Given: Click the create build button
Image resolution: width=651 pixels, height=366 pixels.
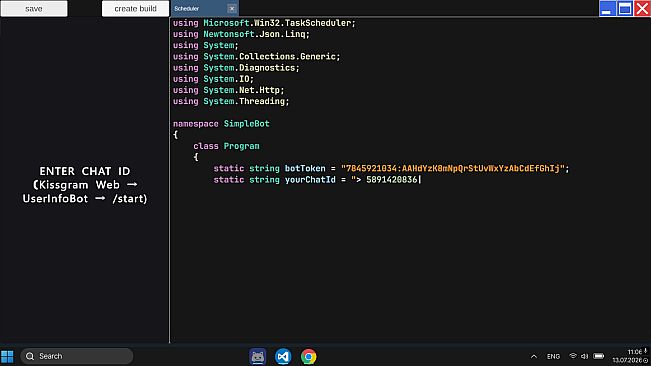Looking at the screenshot, I should click(135, 8).
